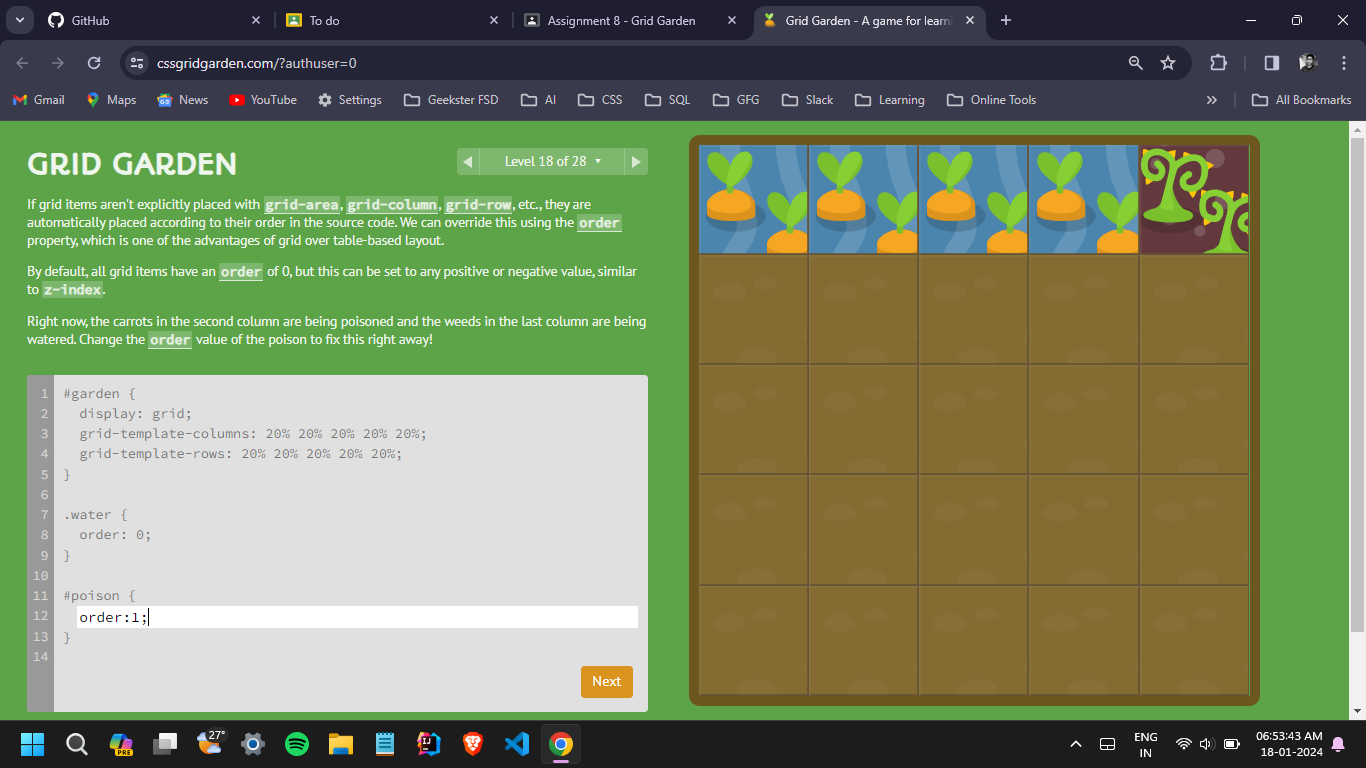Go to the previous level arrow
Viewport: 1366px width, 768px height.
tap(467, 161)
